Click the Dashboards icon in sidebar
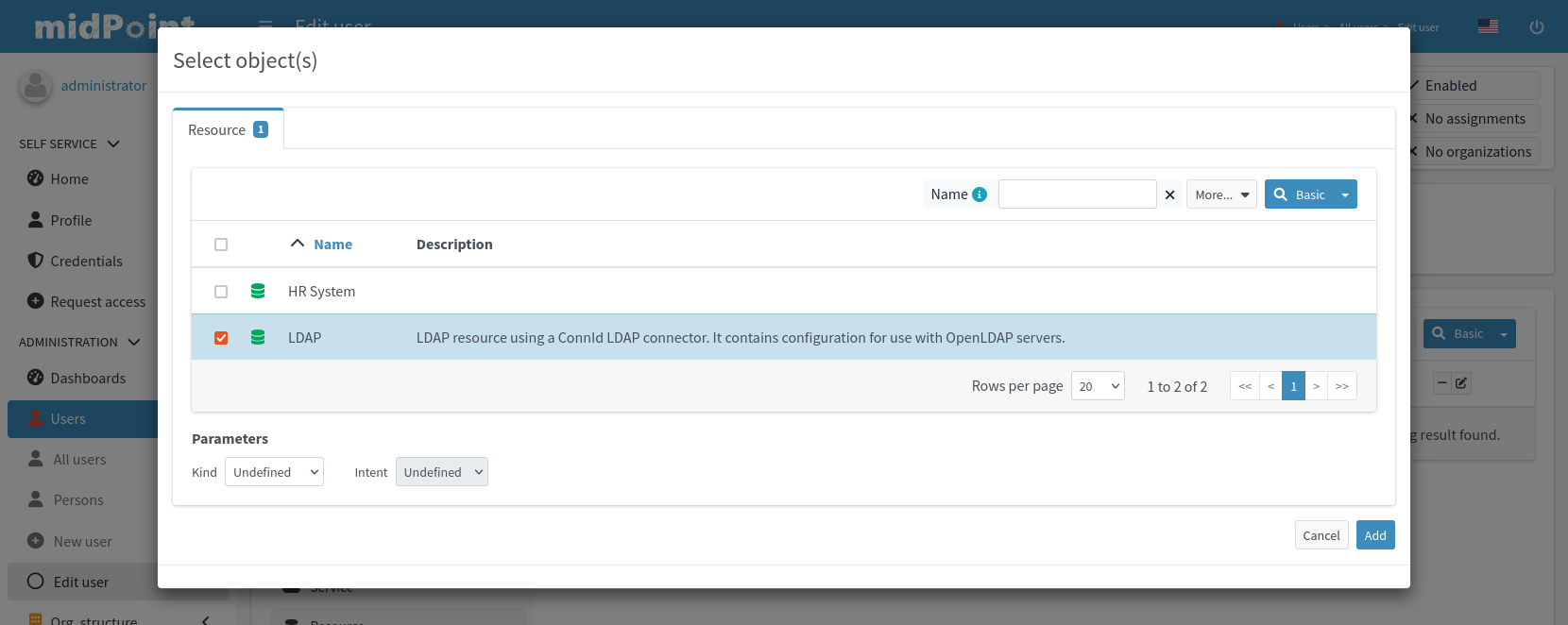 click(36, 378)
